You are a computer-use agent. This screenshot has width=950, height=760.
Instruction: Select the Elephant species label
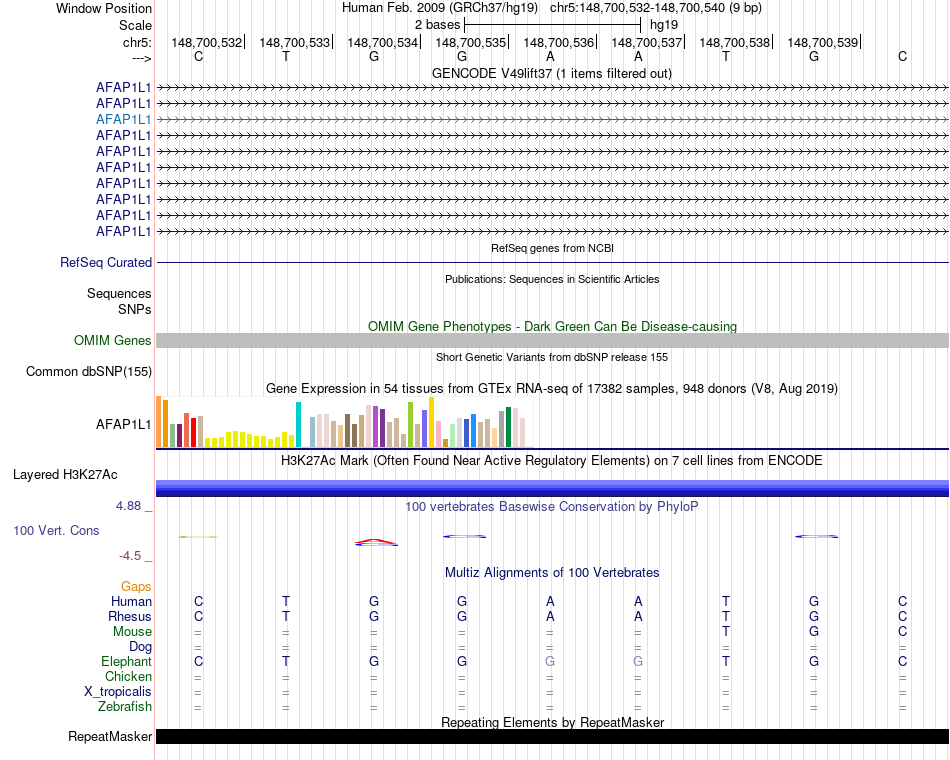click(126, 662)
